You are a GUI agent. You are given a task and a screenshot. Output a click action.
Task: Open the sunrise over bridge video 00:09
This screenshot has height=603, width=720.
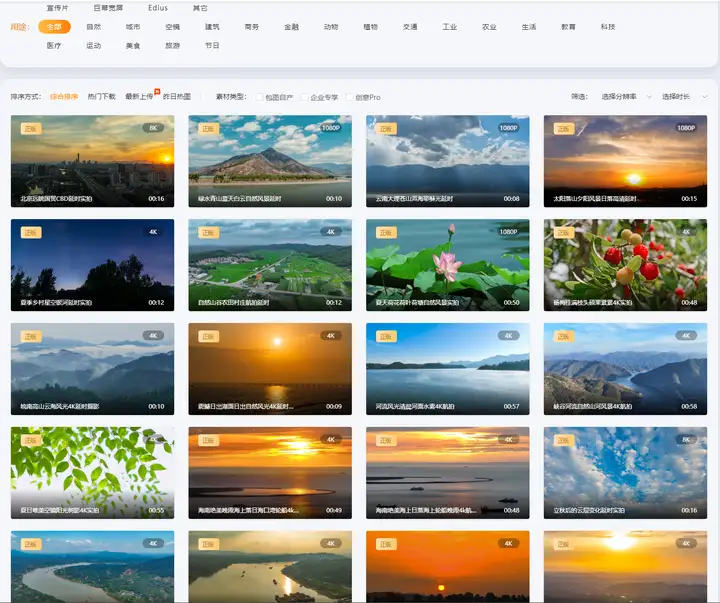pos(270,369)
